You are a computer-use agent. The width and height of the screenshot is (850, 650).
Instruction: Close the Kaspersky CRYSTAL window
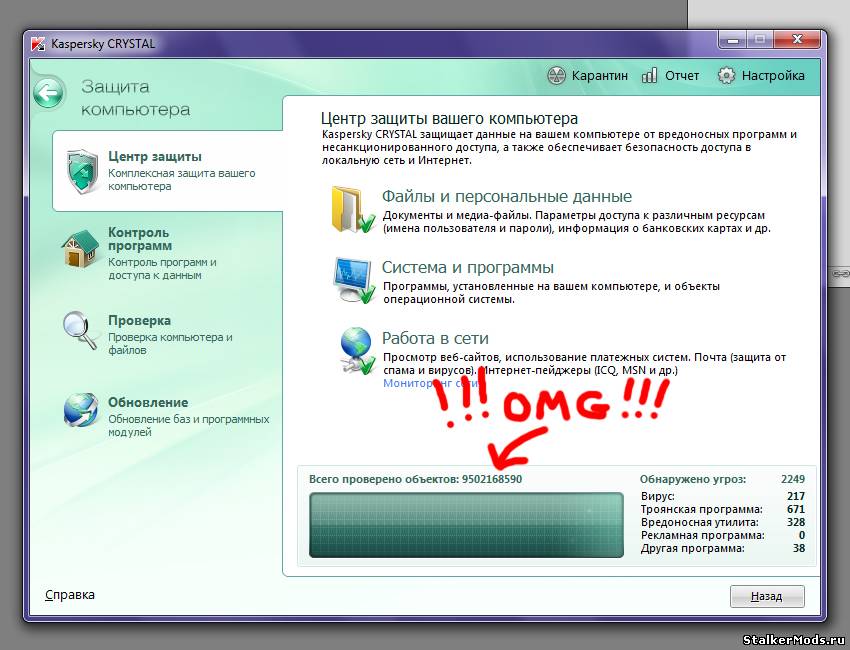[x=797, y=40]
